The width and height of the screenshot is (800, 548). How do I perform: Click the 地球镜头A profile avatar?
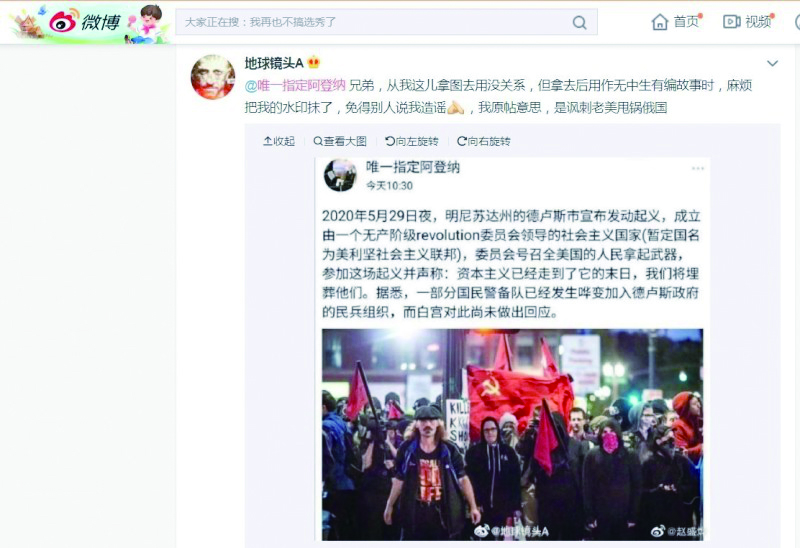[213, 77]
